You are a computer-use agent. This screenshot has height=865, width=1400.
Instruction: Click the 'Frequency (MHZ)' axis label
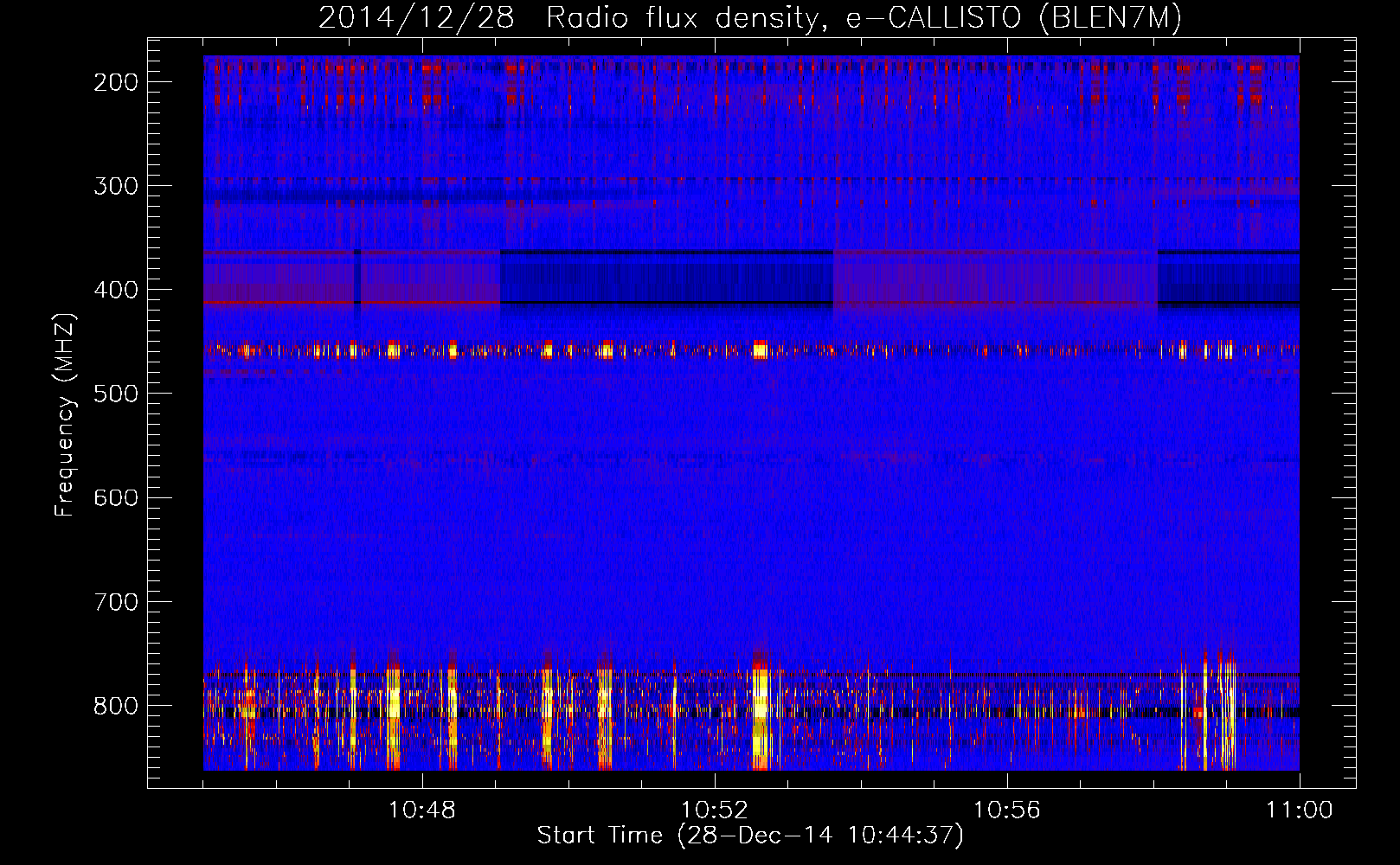pos(65,415)
